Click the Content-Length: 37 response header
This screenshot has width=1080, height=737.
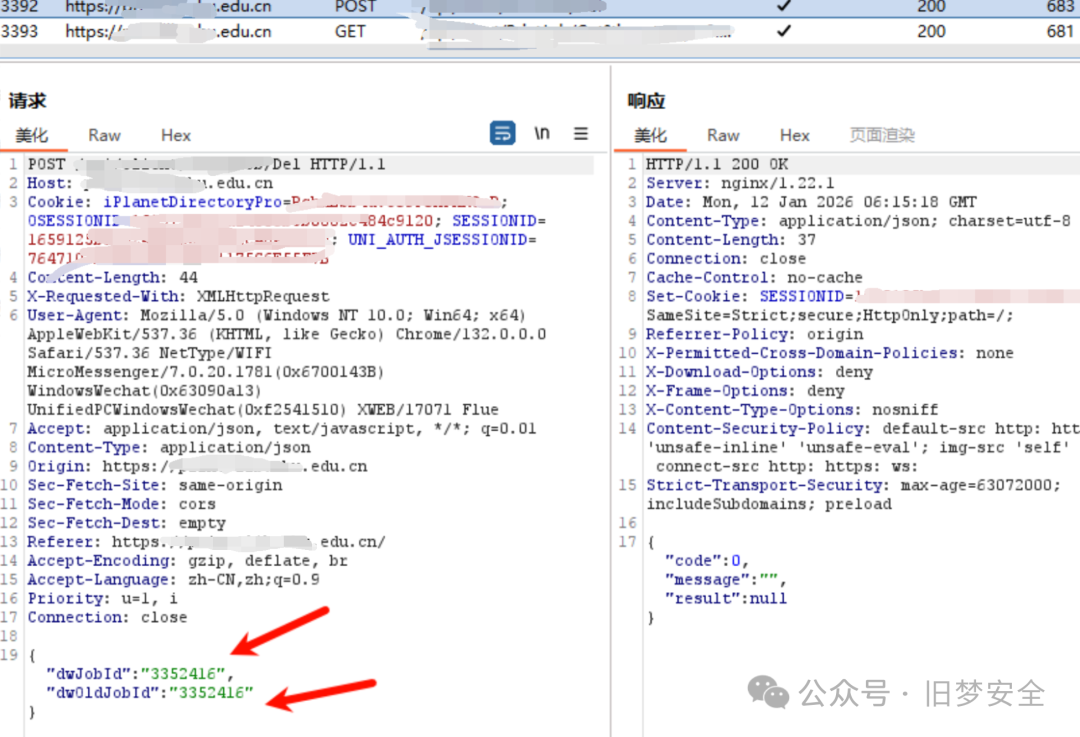pos(731,240)
